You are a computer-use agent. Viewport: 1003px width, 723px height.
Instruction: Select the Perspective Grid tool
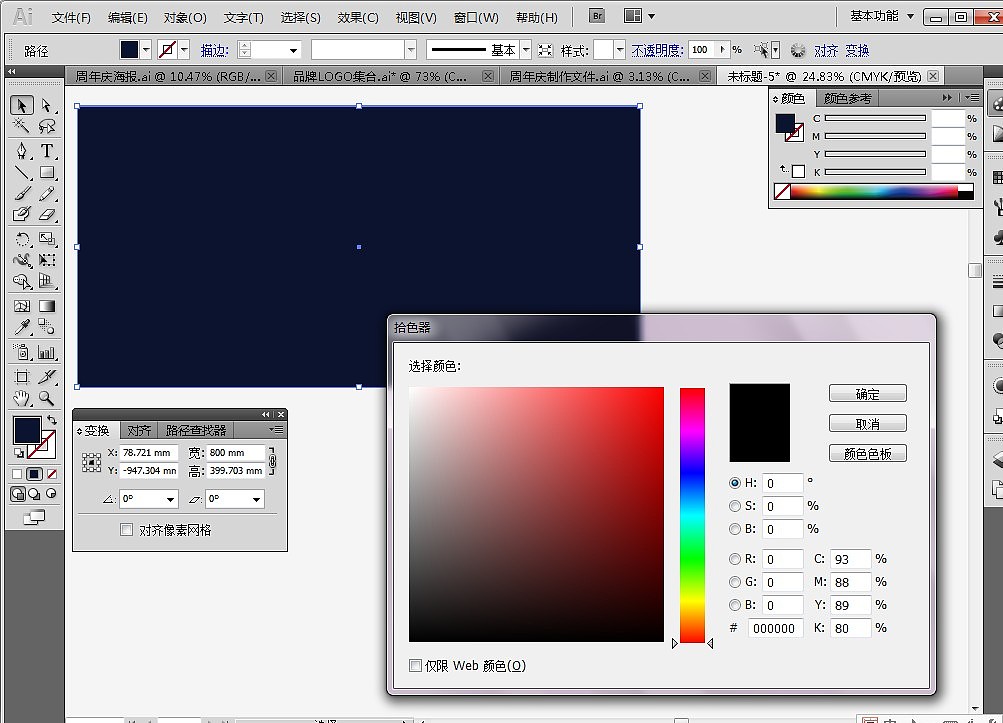pyautogui.click(x=46, y=281)
